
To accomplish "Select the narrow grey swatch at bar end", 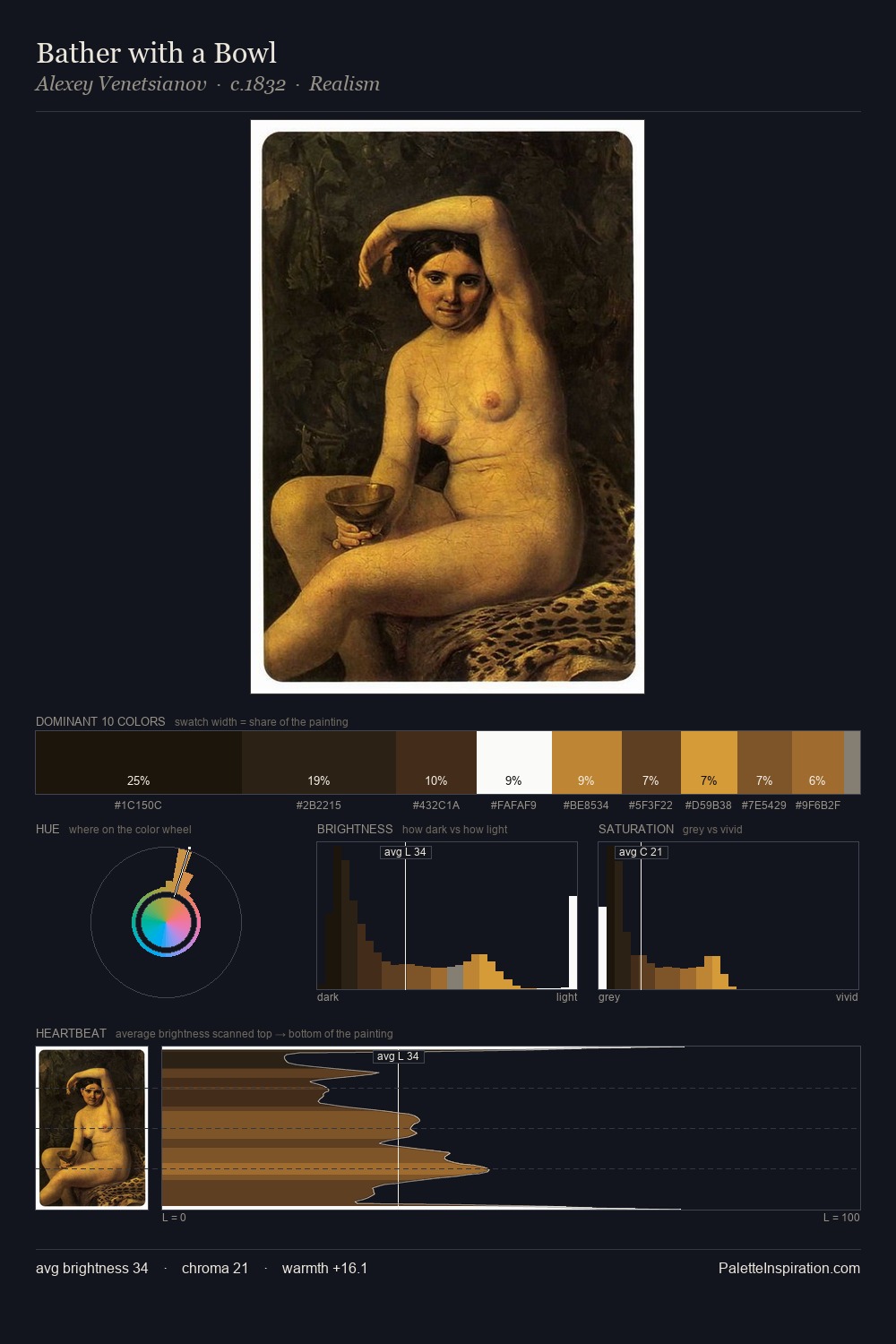I will click(852, 762).
